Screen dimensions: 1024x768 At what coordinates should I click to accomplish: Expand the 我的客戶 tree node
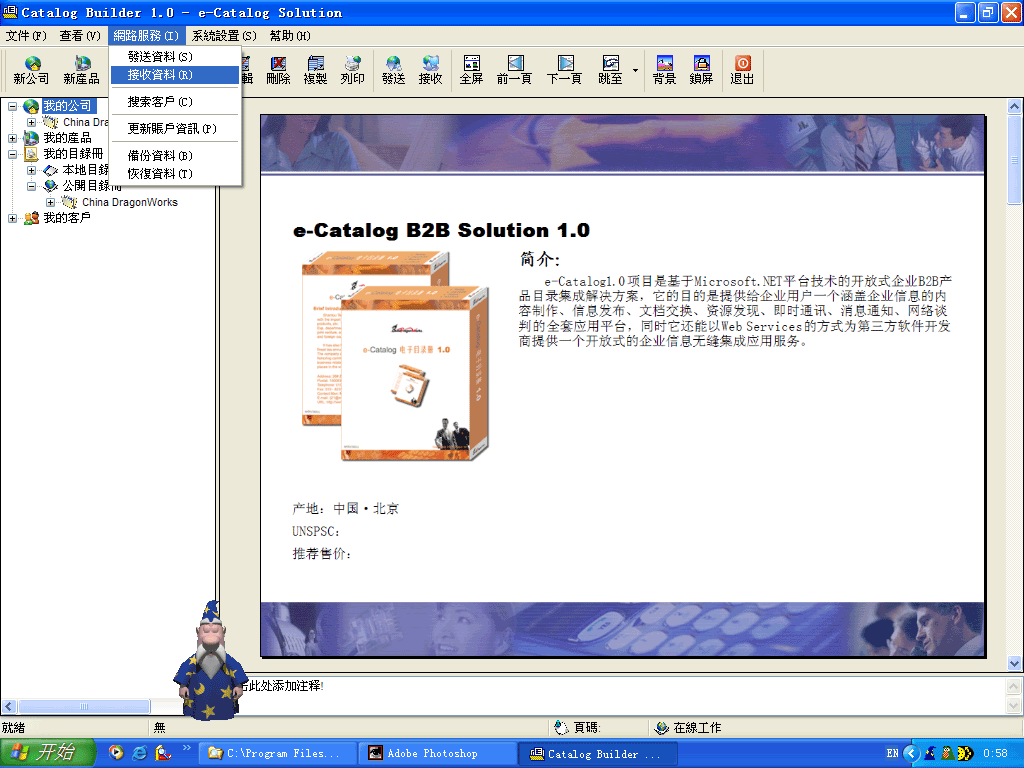(x=12, y=218)
